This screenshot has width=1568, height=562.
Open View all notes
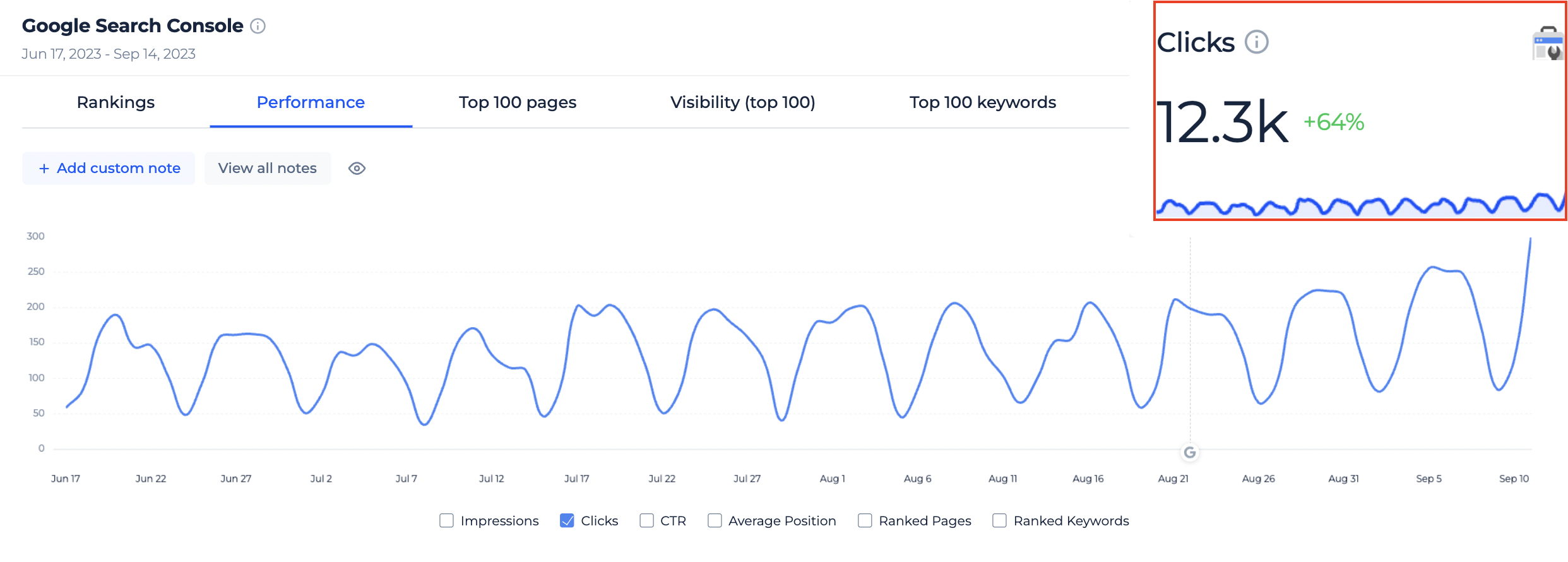(x=268, y=169)
